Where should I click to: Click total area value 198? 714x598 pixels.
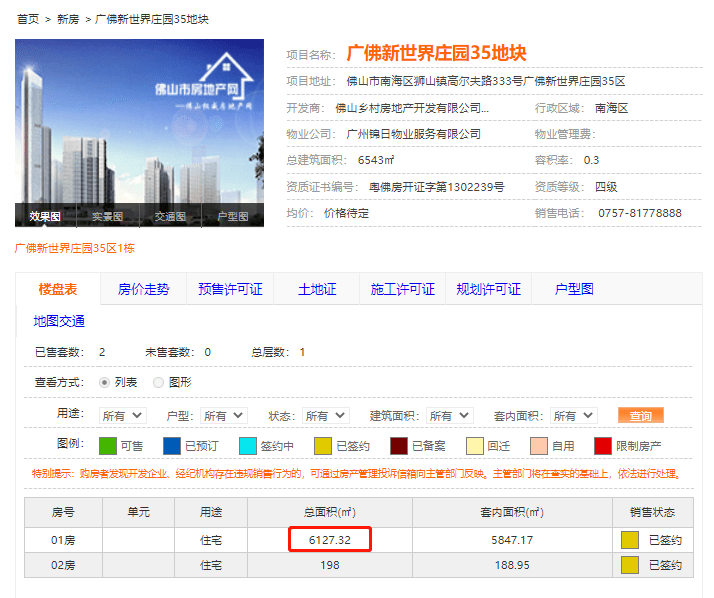point(330,565)
